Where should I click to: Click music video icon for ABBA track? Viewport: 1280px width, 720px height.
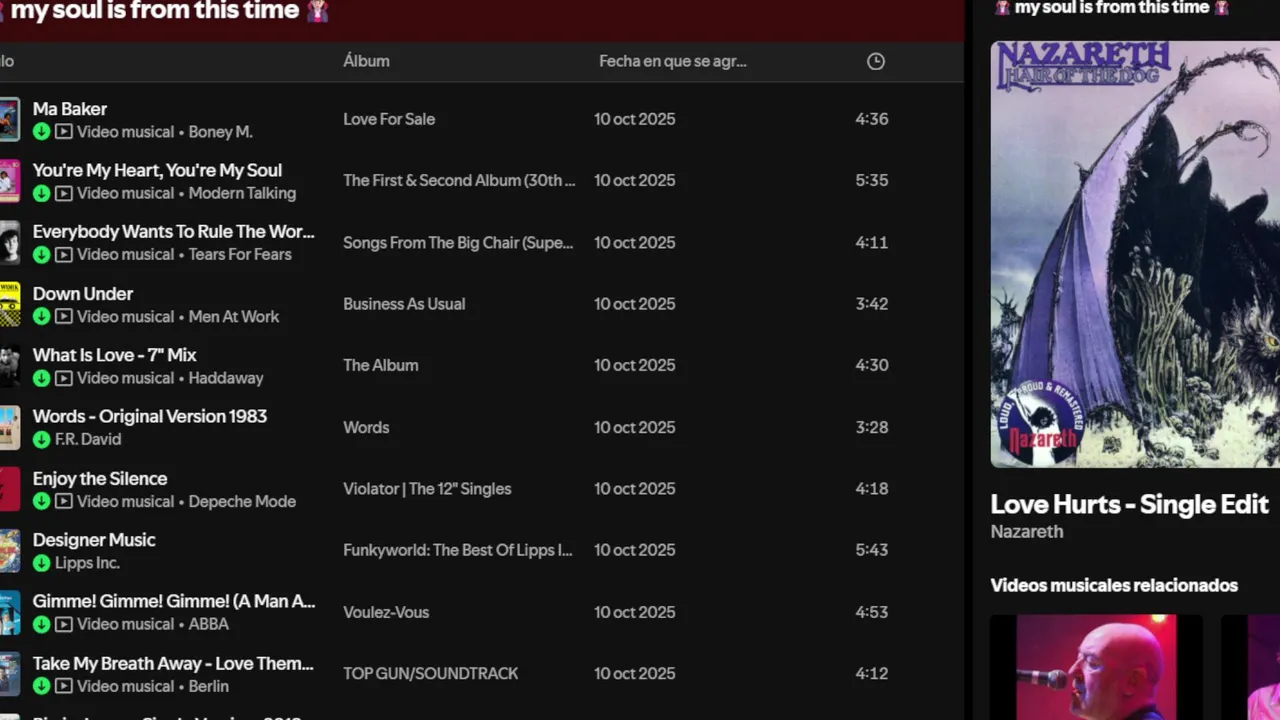tap(64, 624)
